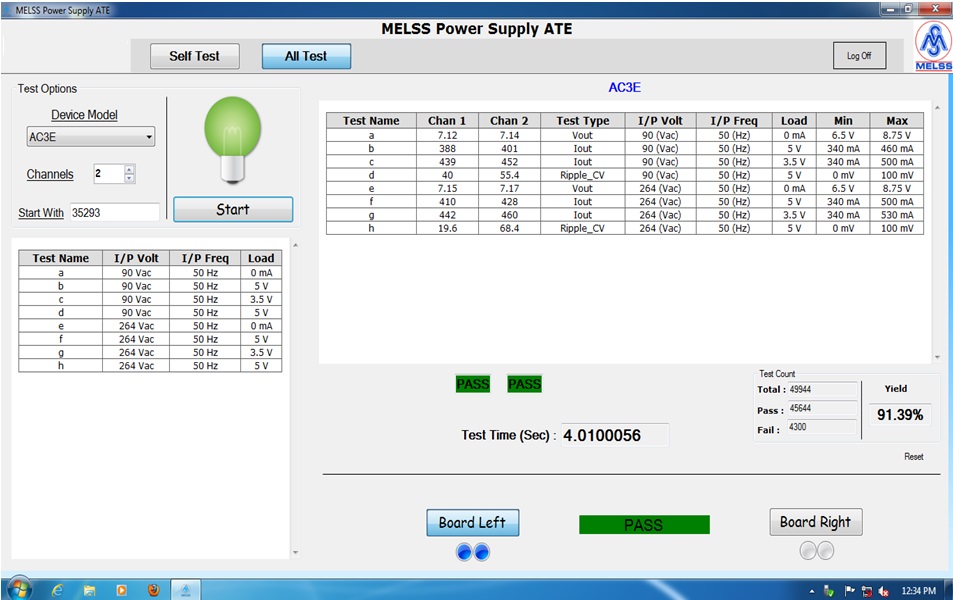953x600 pixels.
Task: Click the Load column header in the left table
Action: [x=261, y=258]
